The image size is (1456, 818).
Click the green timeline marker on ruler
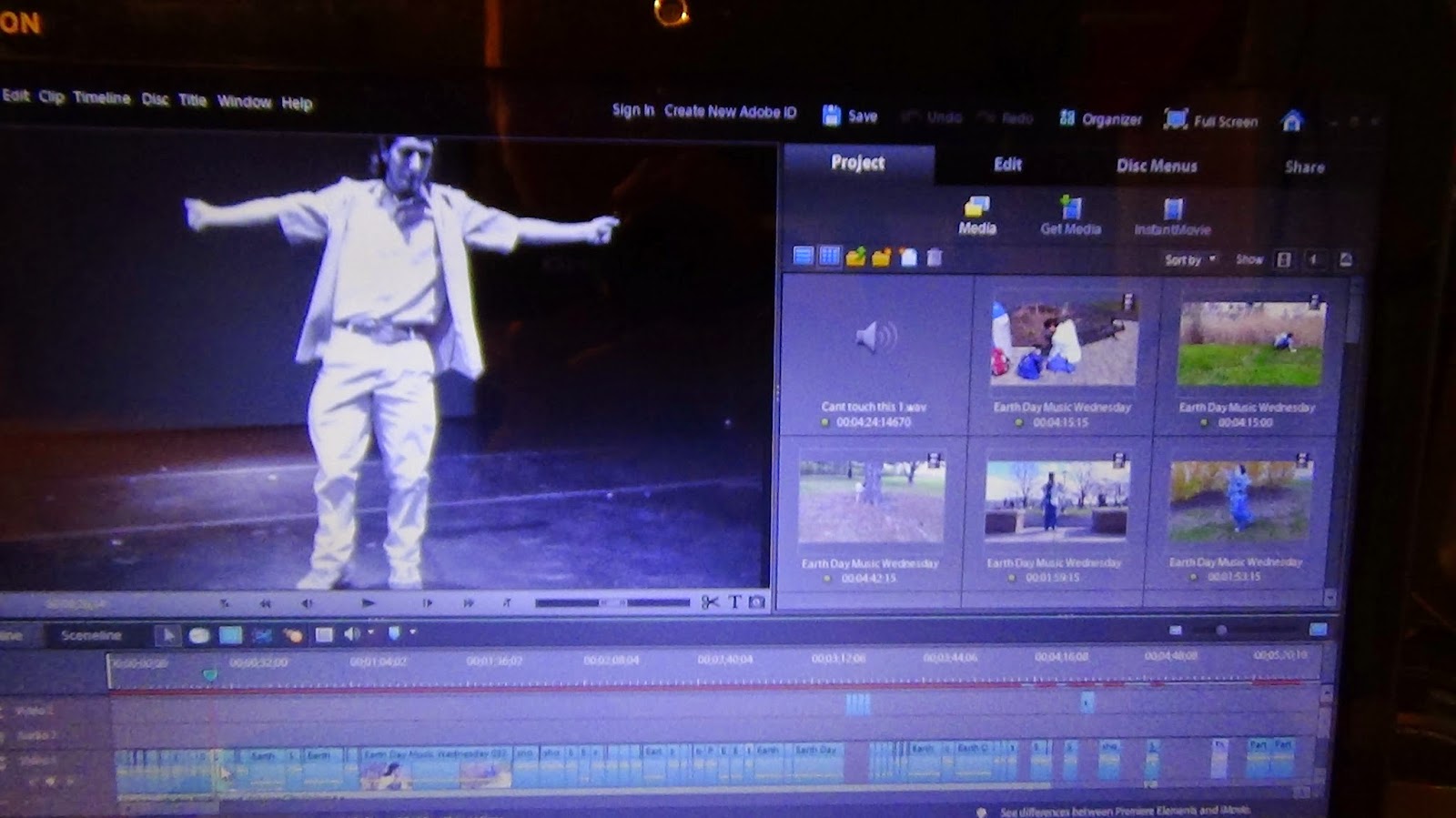tap(210, 674)
